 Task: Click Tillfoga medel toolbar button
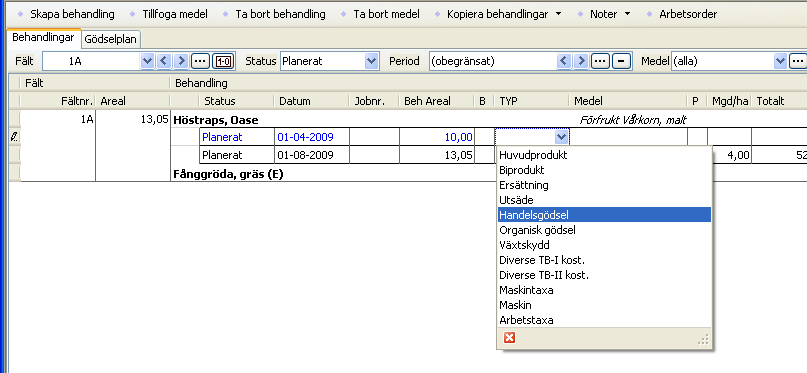pos(169,14)
